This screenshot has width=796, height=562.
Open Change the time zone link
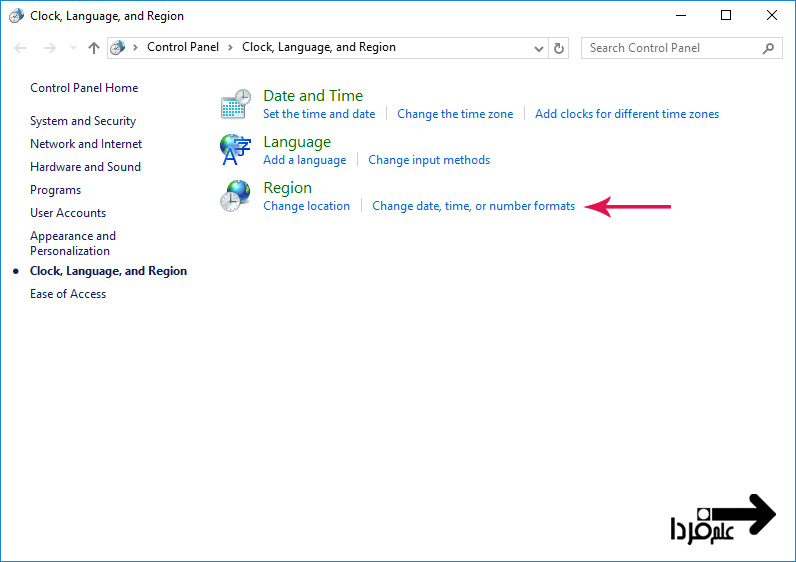[455, 114]
